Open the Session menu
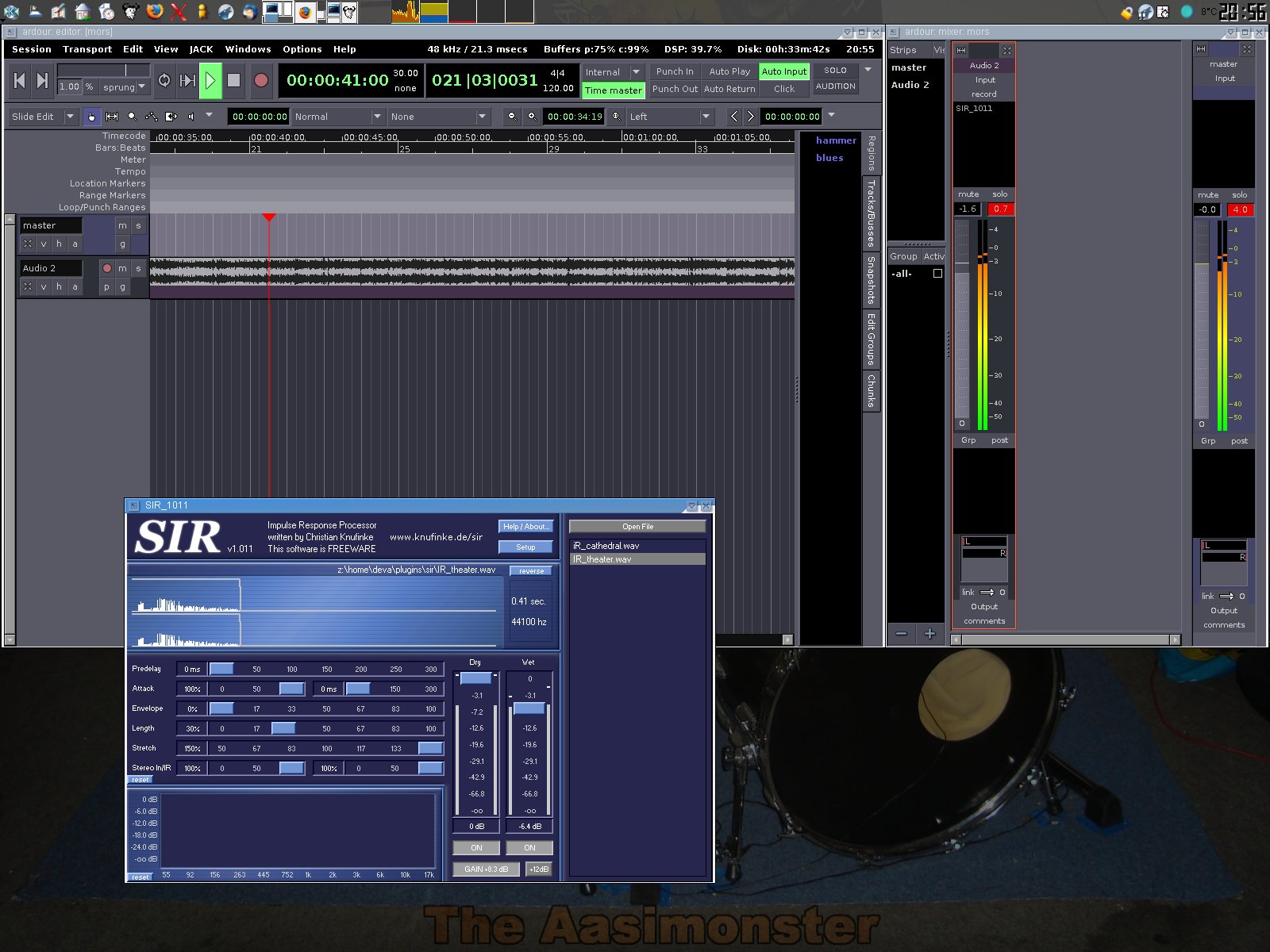This screenshot has width=1270, height=952. [32, 49]
